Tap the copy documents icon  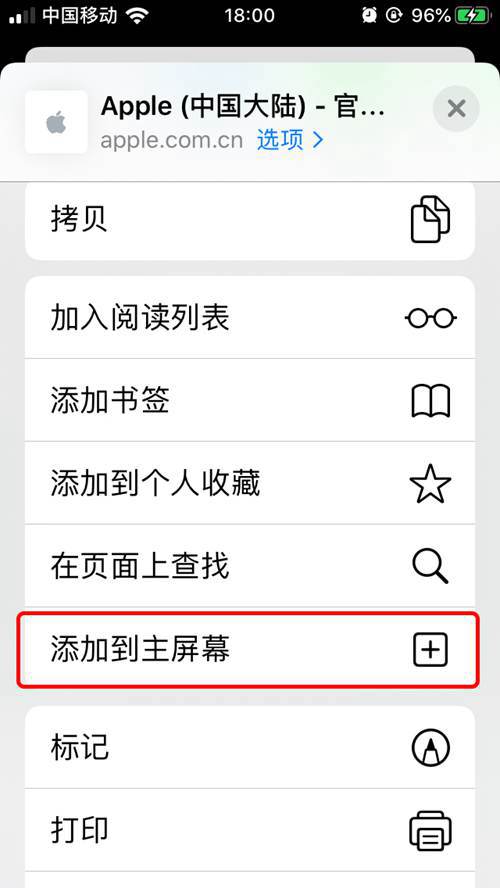click(430, 219)
